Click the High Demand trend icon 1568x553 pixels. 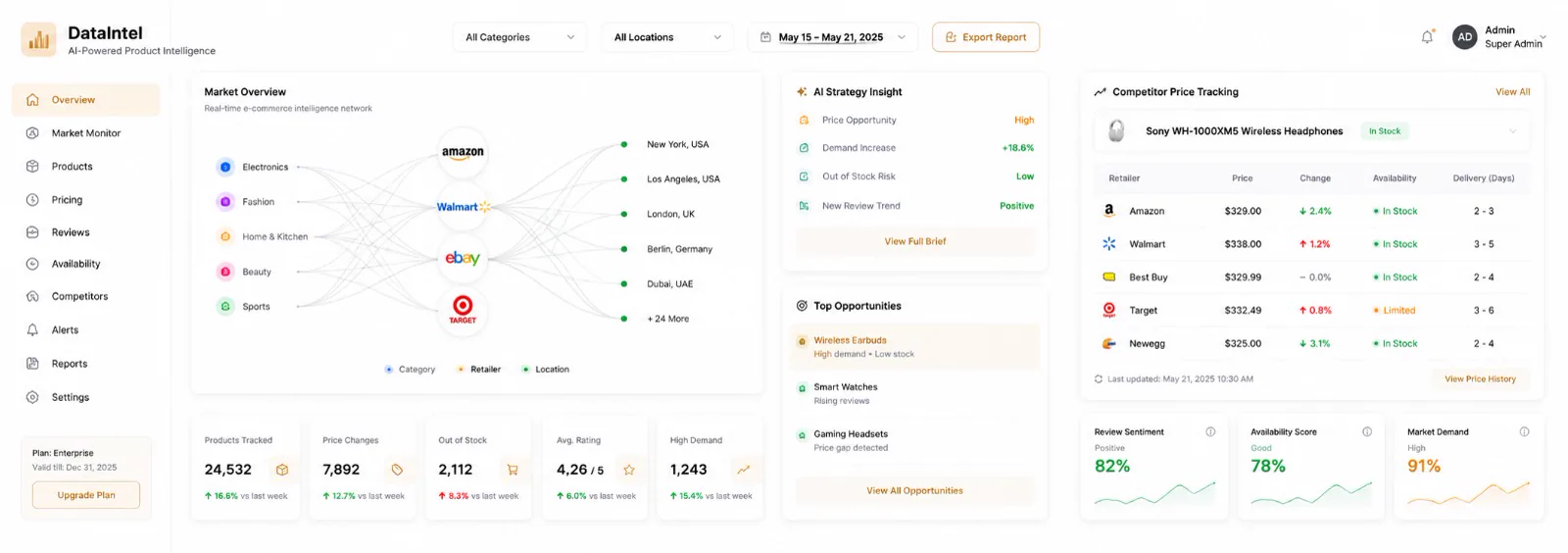(x=744, y=470)
